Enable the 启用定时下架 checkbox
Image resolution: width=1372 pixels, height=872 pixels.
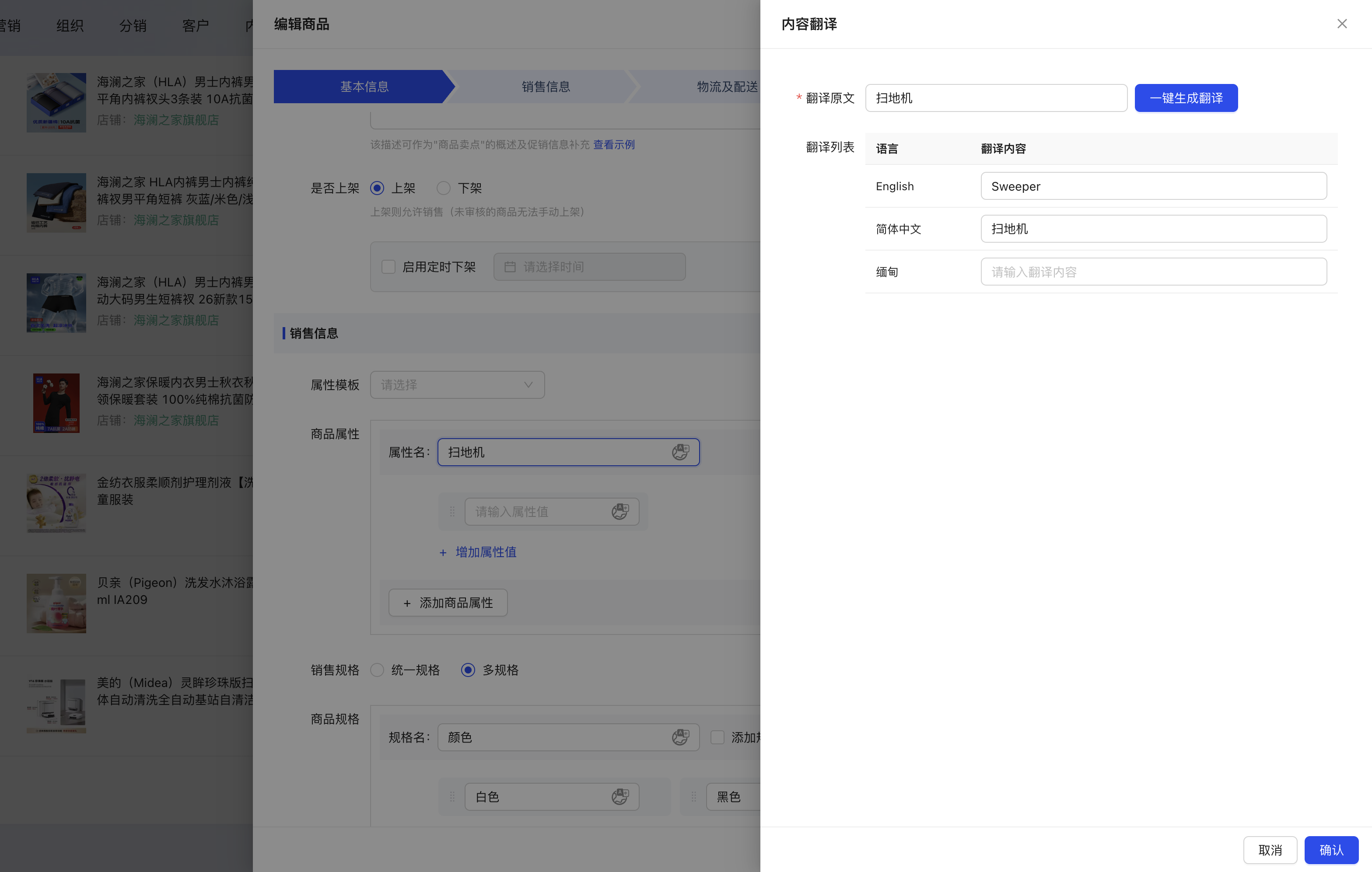[x=388, y=267]
